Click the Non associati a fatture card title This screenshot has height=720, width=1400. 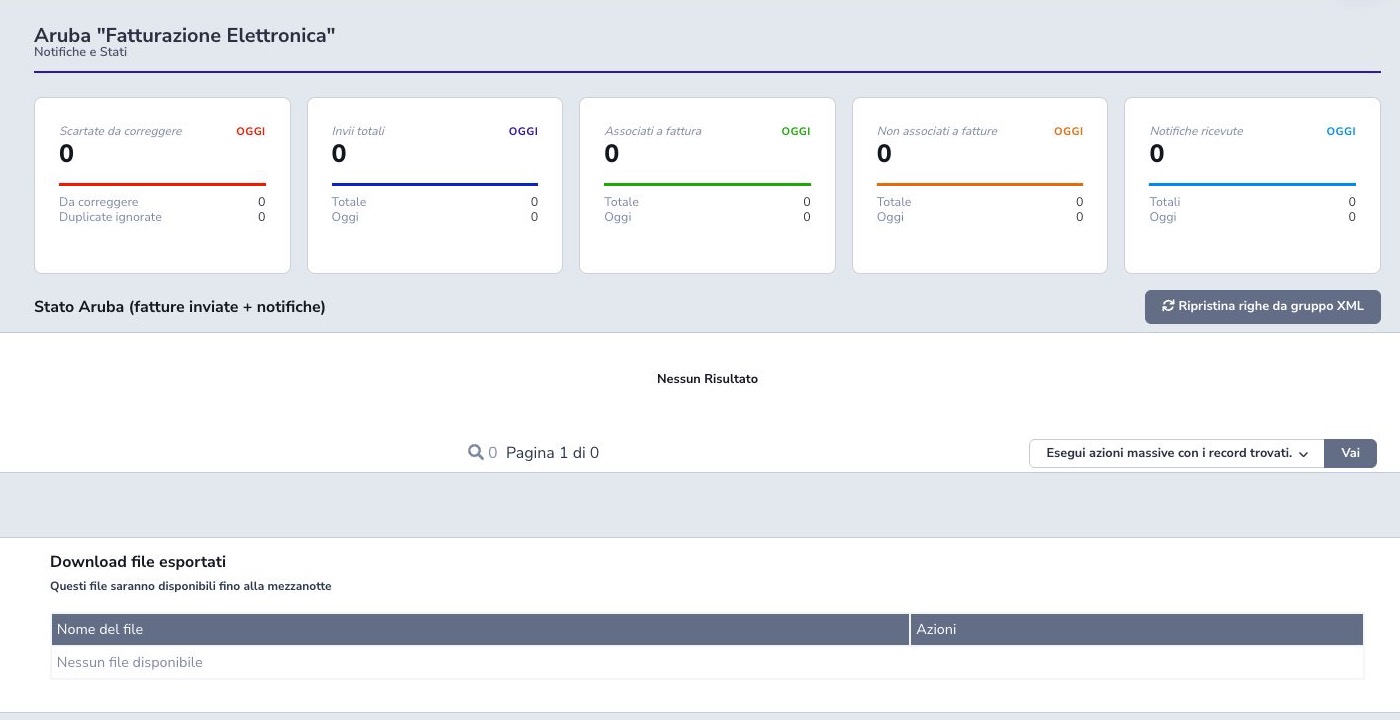(x=937, y=131)
